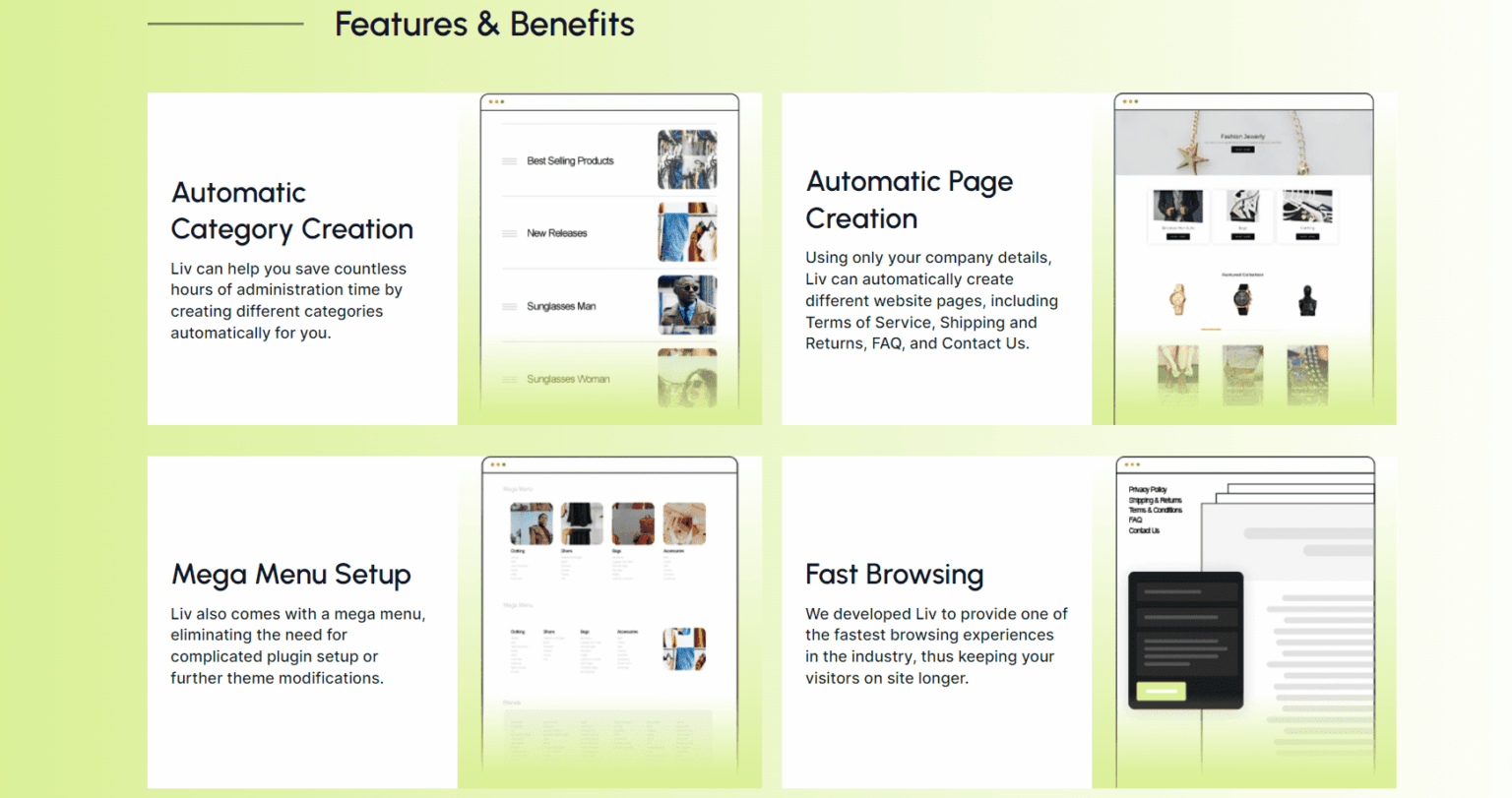This screenshot has height=798, width=1512.
Task: Click the drag handle next to New Releases
Action: 509,234
